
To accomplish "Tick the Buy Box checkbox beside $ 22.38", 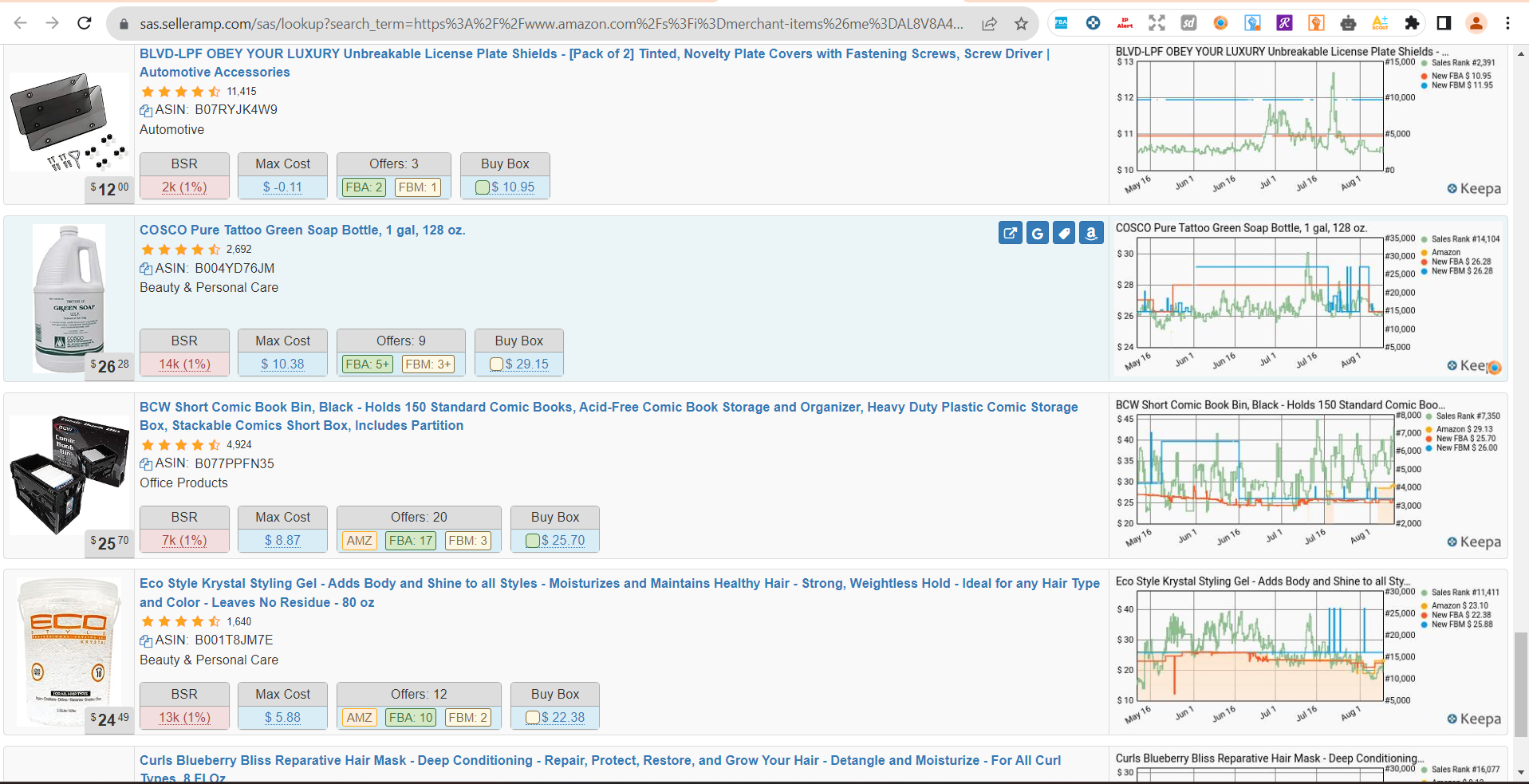I will coord(532,718).
